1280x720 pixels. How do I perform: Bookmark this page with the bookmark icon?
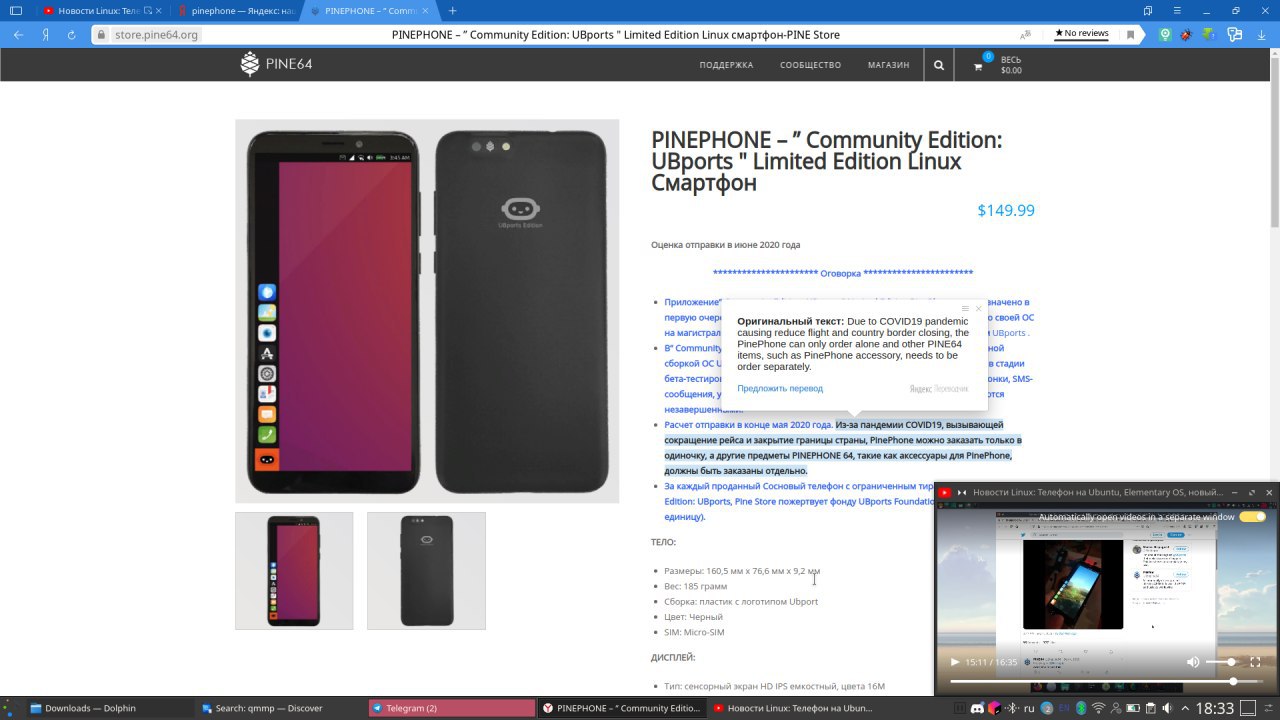(1131, 34)
